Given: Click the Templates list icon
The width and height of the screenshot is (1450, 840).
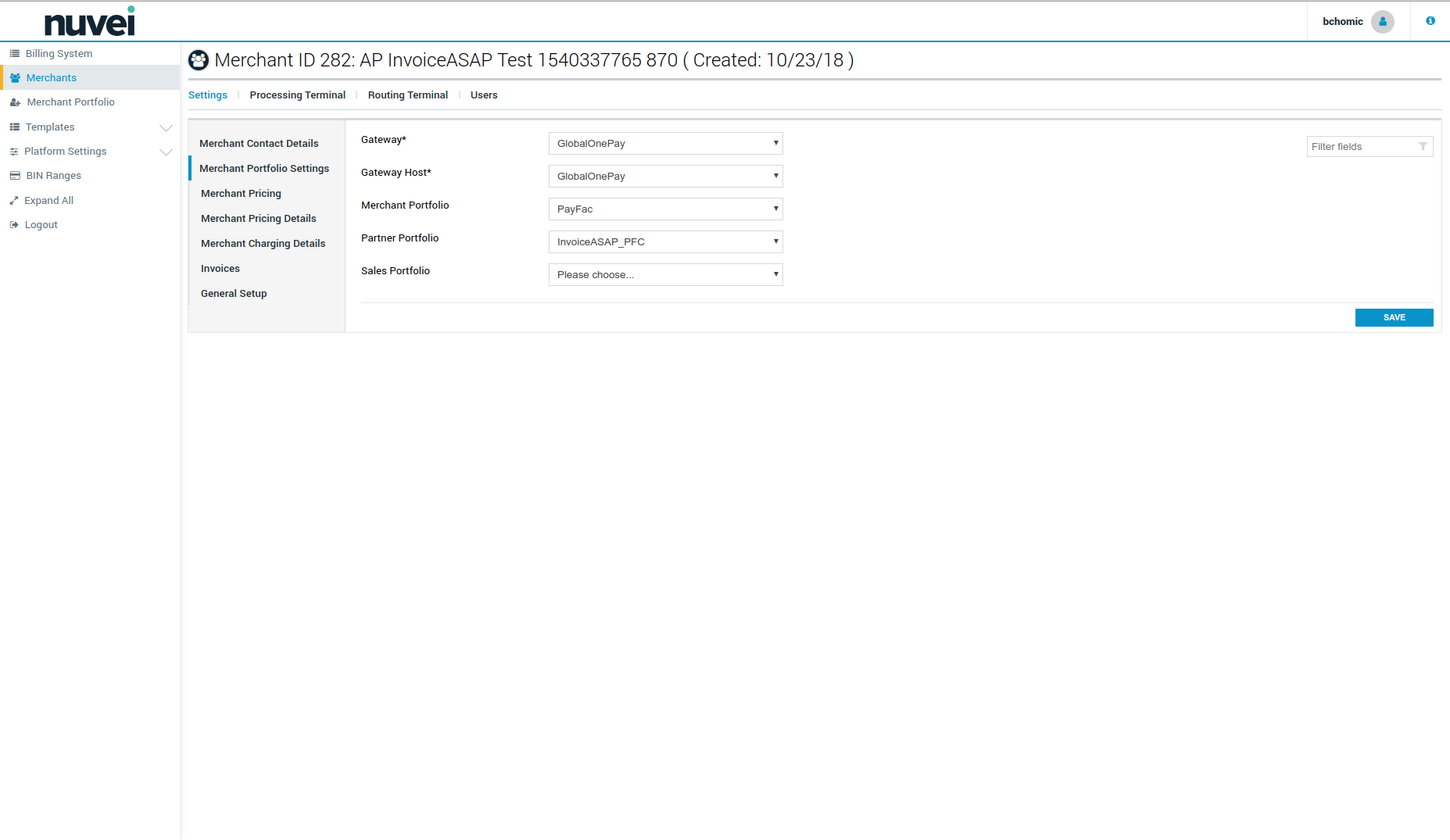Looking at the screenshot, I should click(14, 127).
